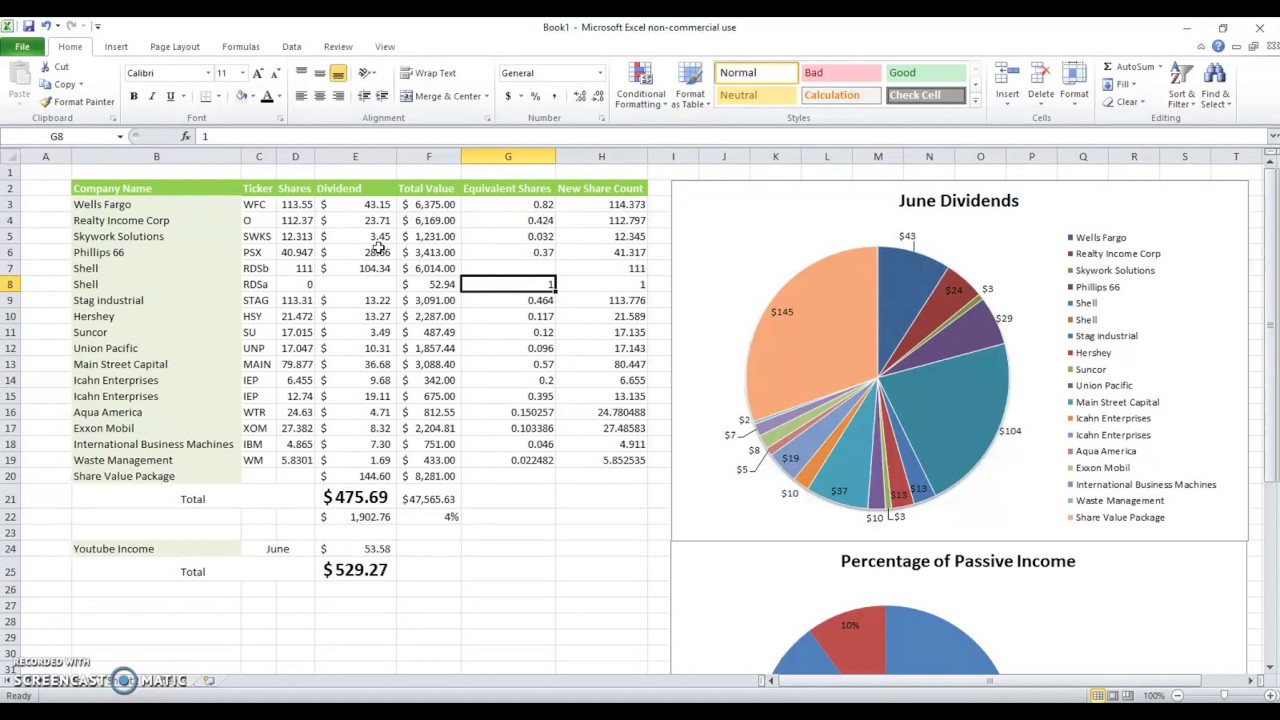Click Increase Font Size icon

258,73
